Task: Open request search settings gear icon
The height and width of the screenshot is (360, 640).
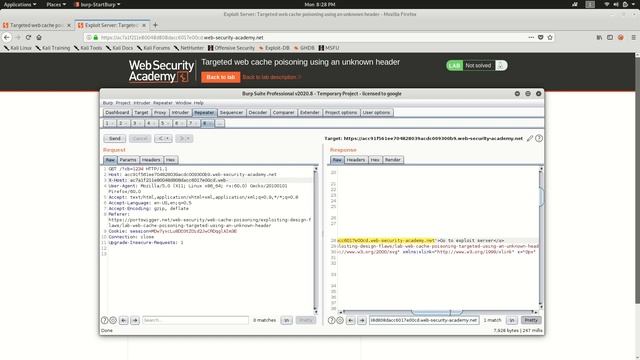Action: pyautogui.click(x=113, y=320)
